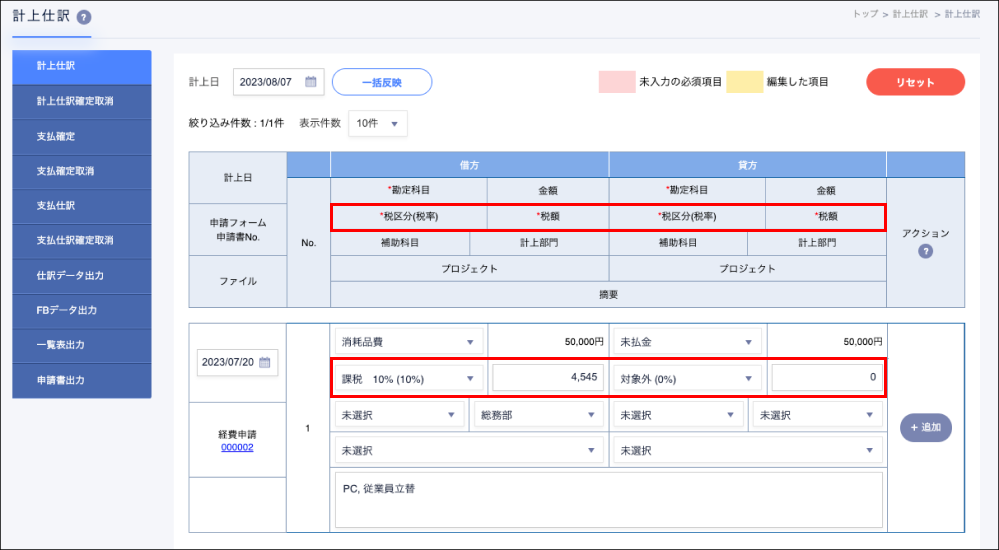Screen dimensions: 999x550
Task: Click the tax amount field showing 4,545
Action: click(547, 377)
